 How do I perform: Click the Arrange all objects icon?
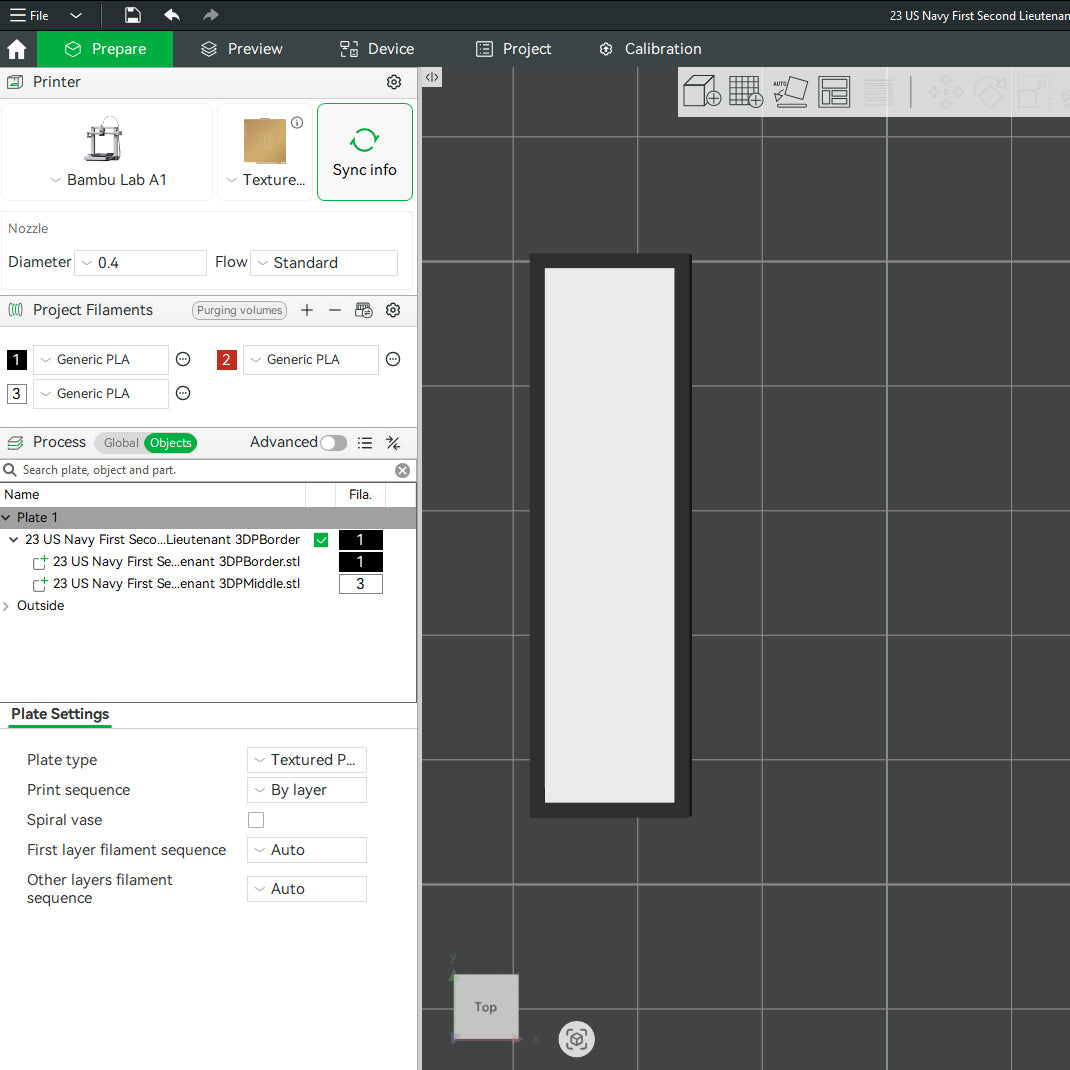834,92
